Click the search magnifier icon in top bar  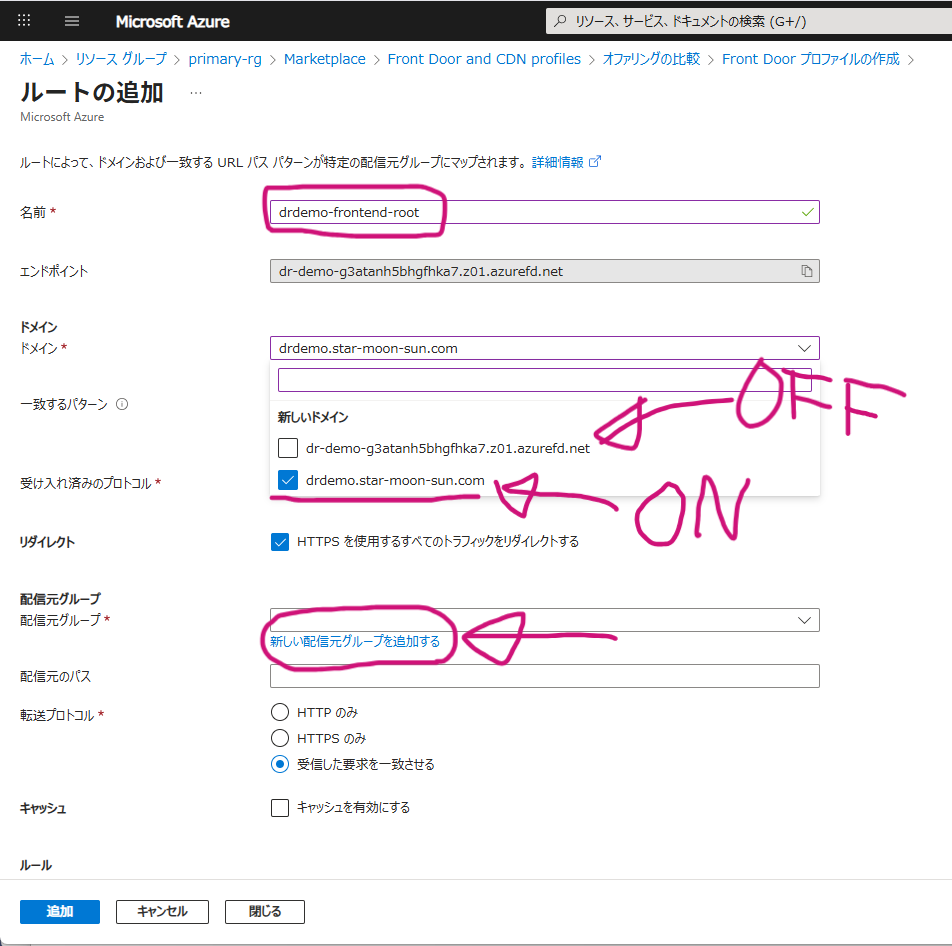tap(560, 21)
